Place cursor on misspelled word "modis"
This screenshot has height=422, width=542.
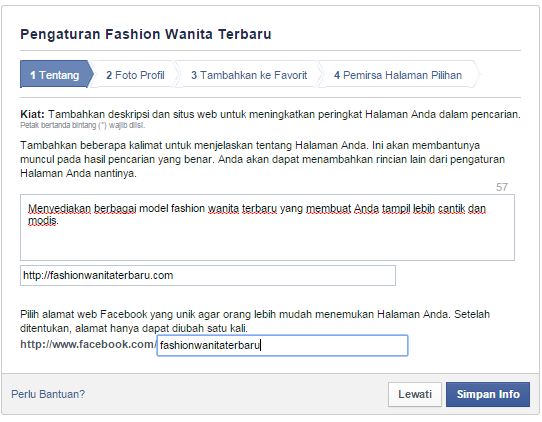pyautogui.click(x=42, y=221)
